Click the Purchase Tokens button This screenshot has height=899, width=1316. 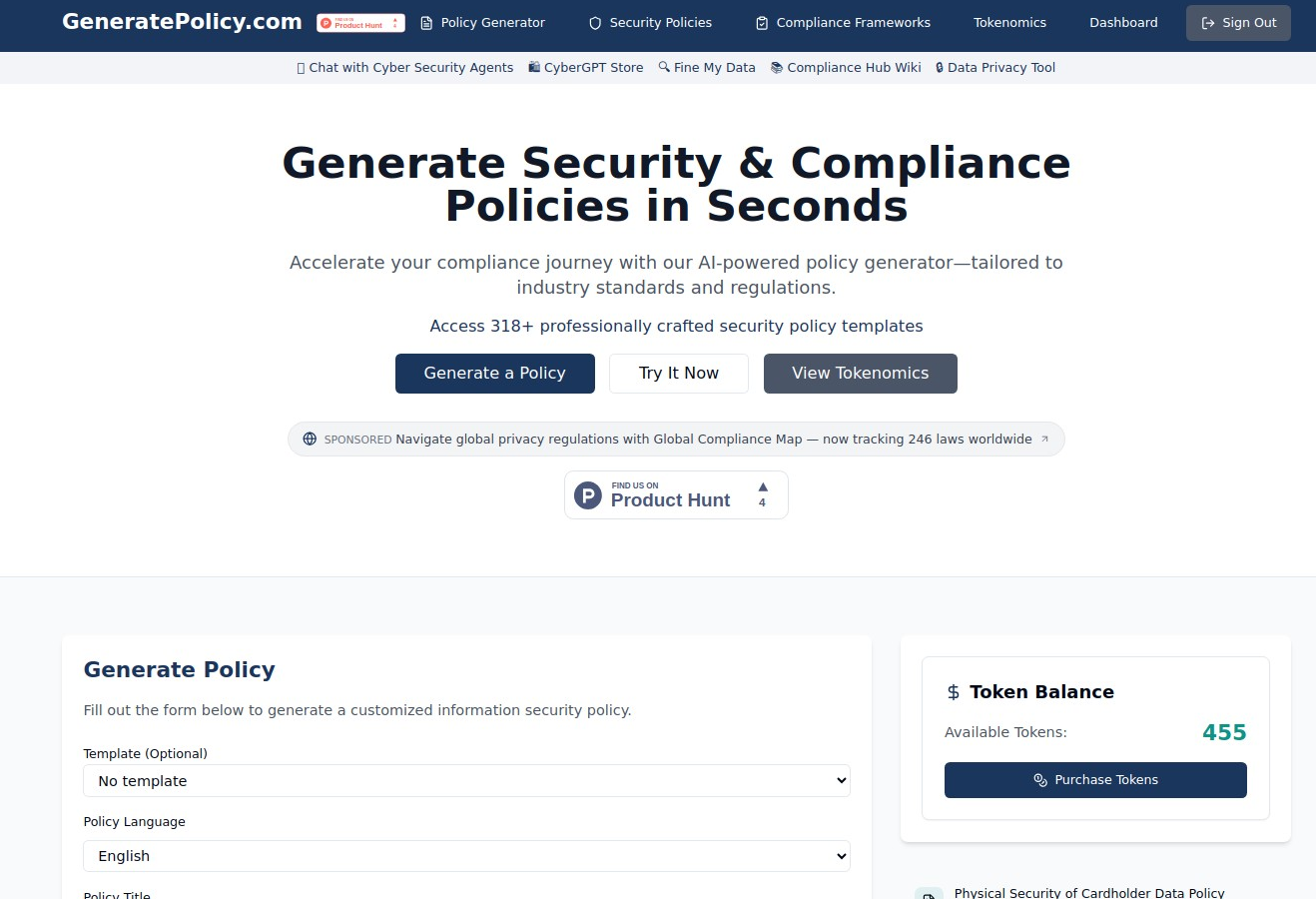click(x=1094, y=780)
